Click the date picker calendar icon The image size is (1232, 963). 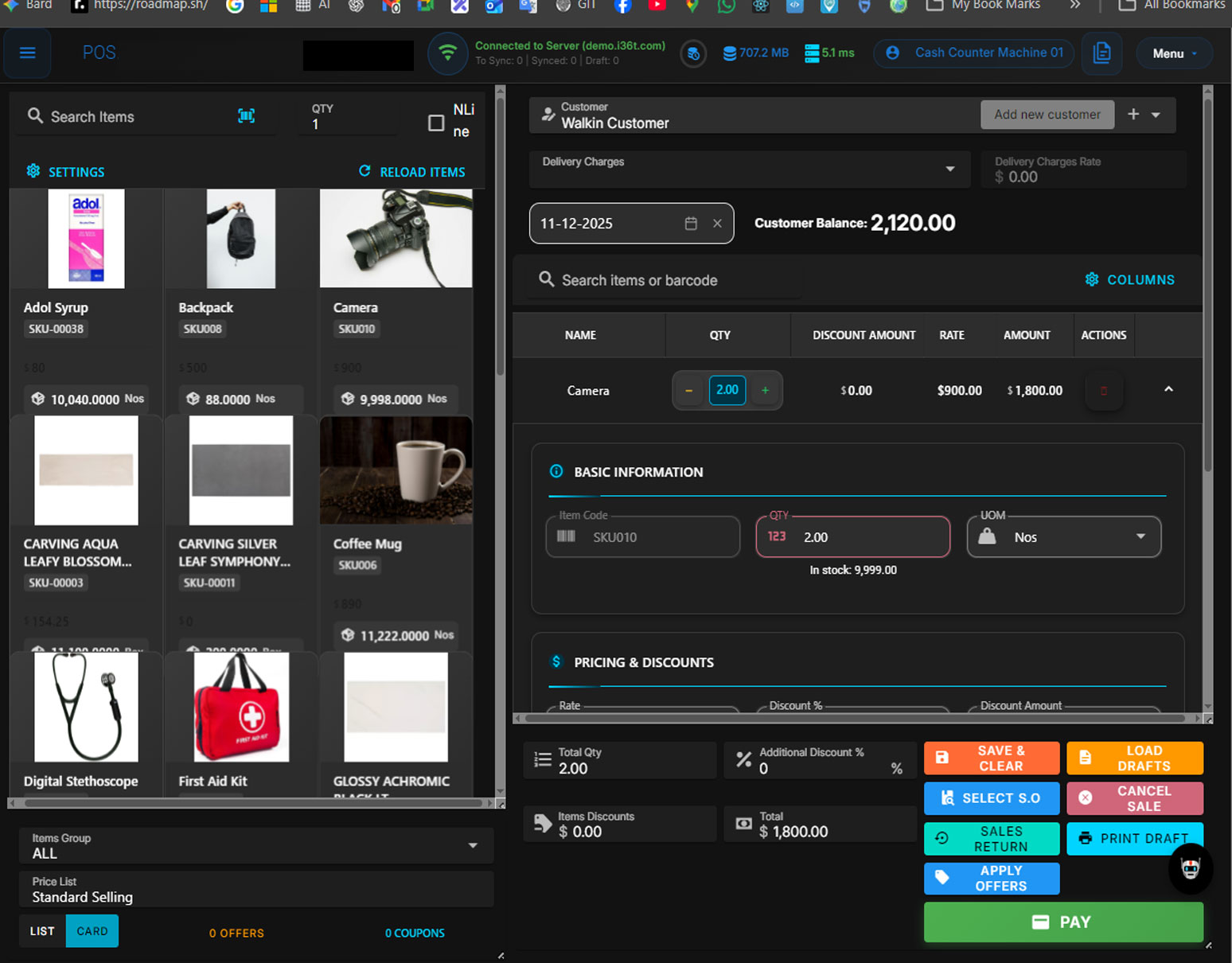pos(691,224)
